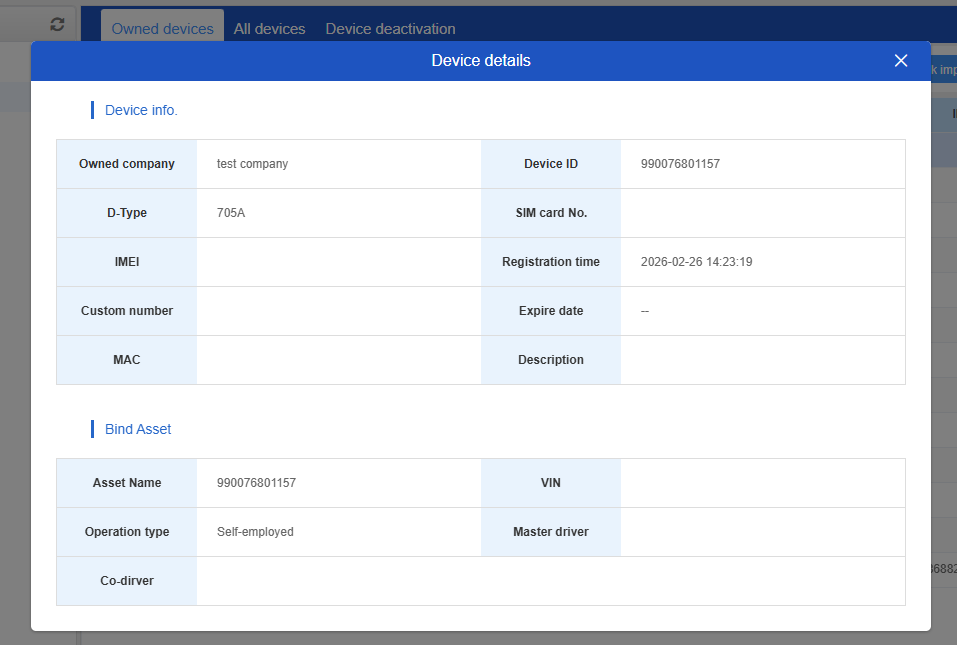The height and width of the screenshot is (645, 957).
Task: Close the Device details dialog
Action: [x=900, y=61]
